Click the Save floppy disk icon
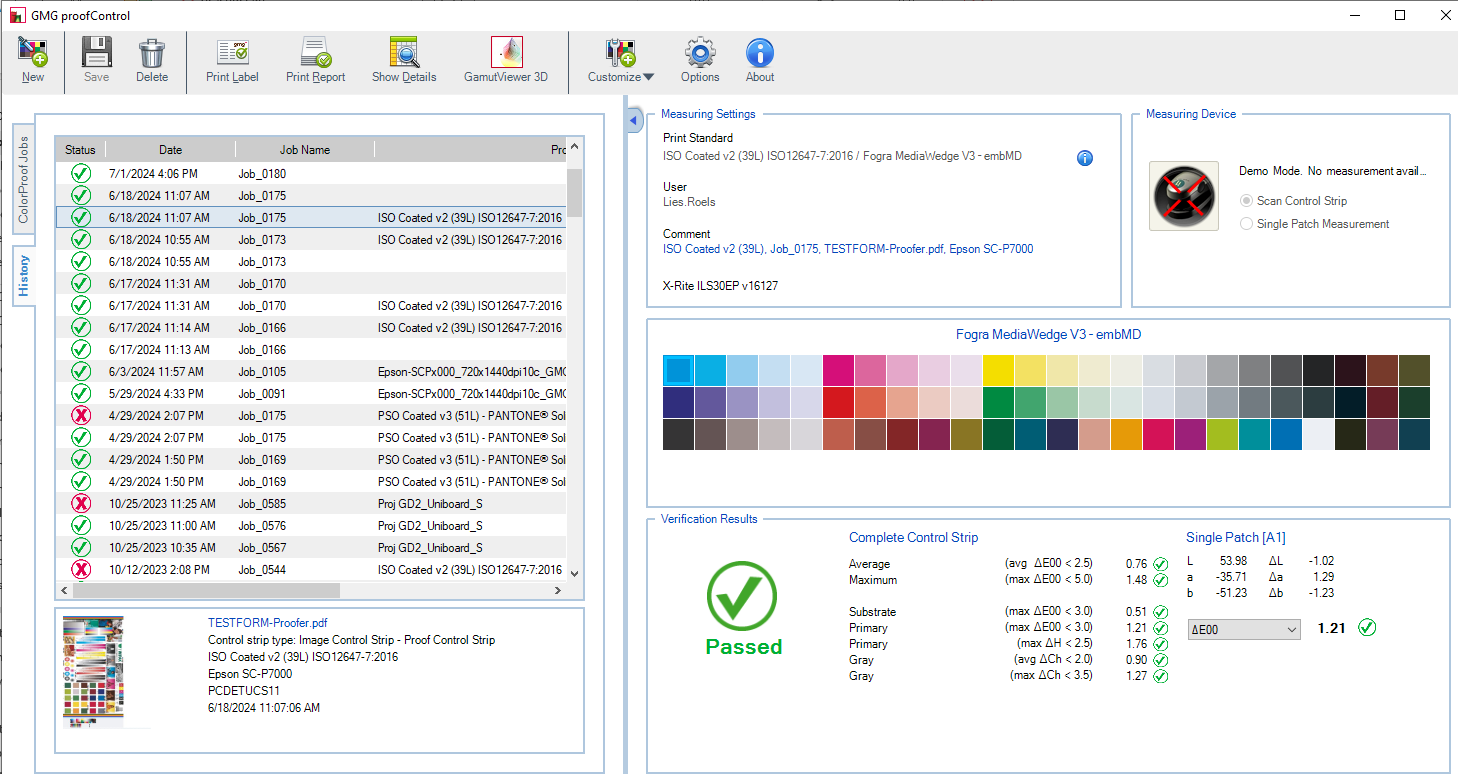 [96, 52]
